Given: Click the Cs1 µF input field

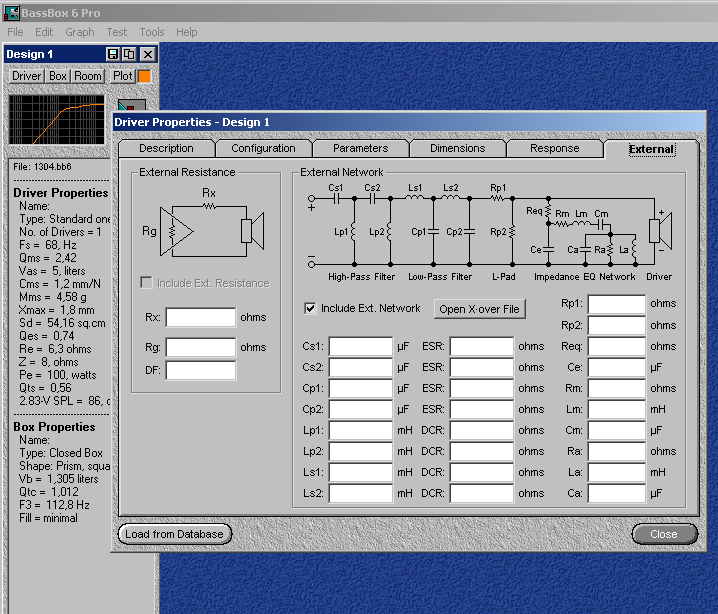Looking at the screenshot, I should (361, 347).
